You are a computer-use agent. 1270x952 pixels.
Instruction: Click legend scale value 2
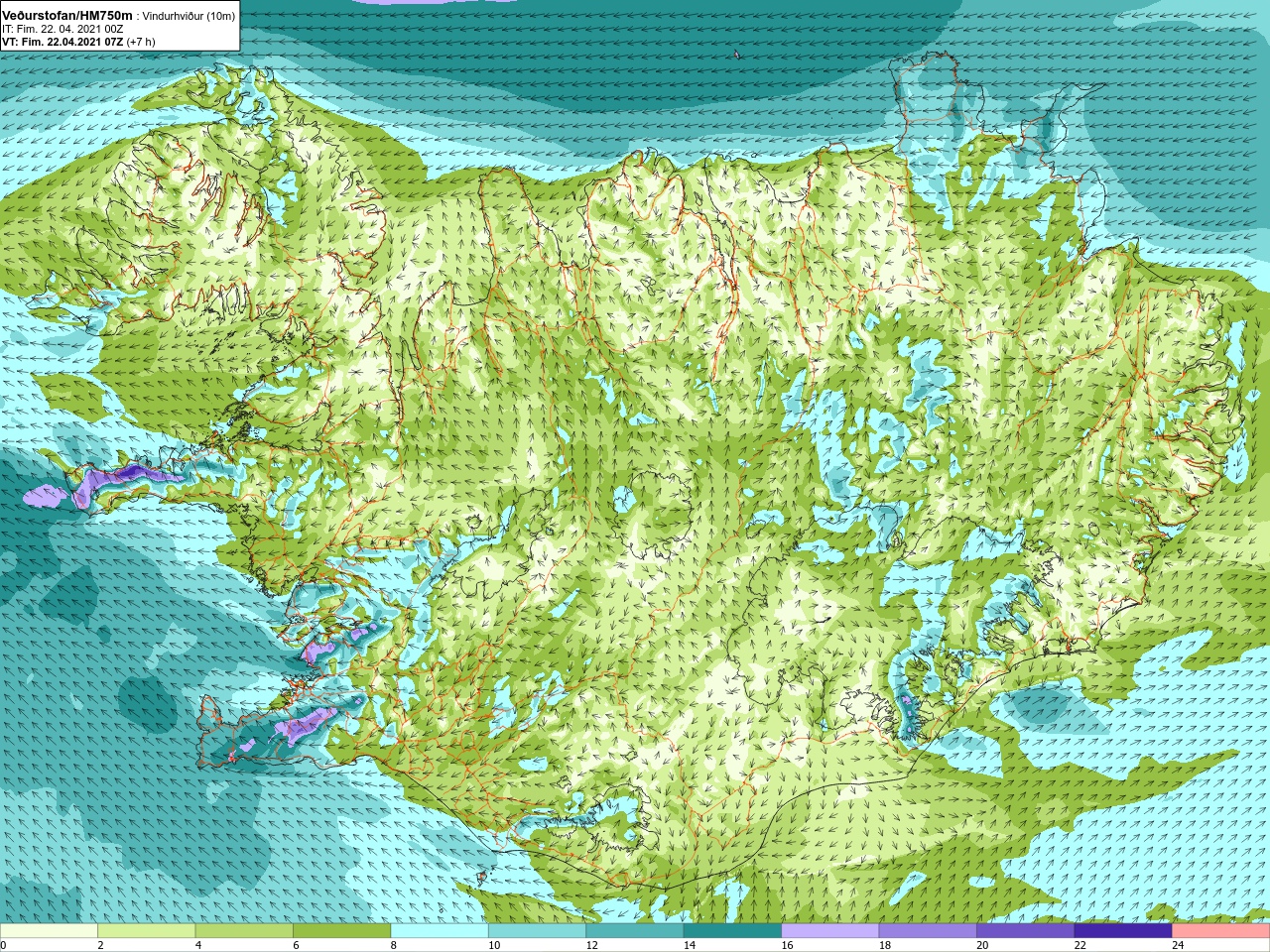(100, 946)
